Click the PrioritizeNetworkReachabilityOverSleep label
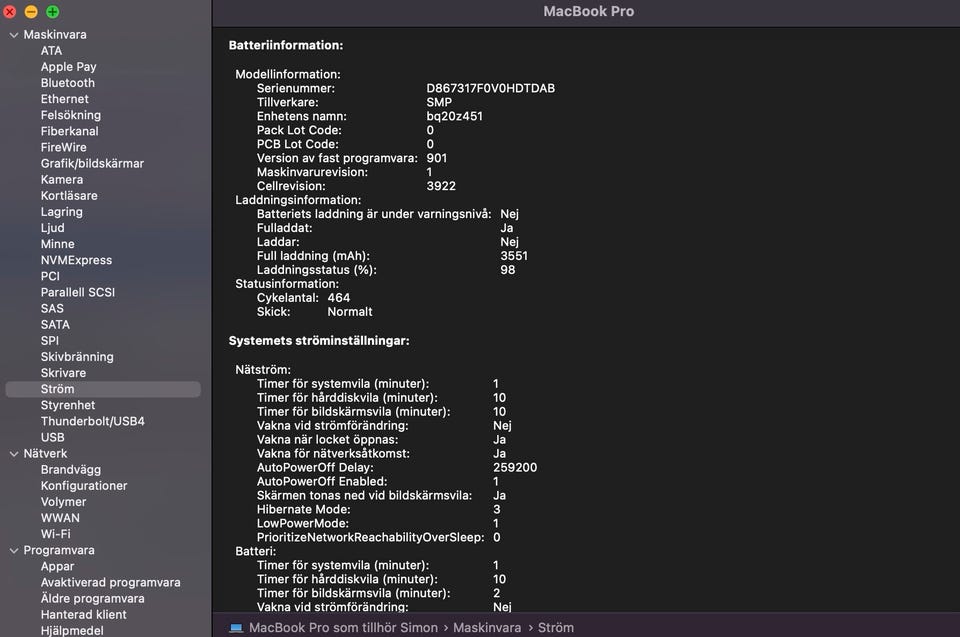 [x=370, y=538]
